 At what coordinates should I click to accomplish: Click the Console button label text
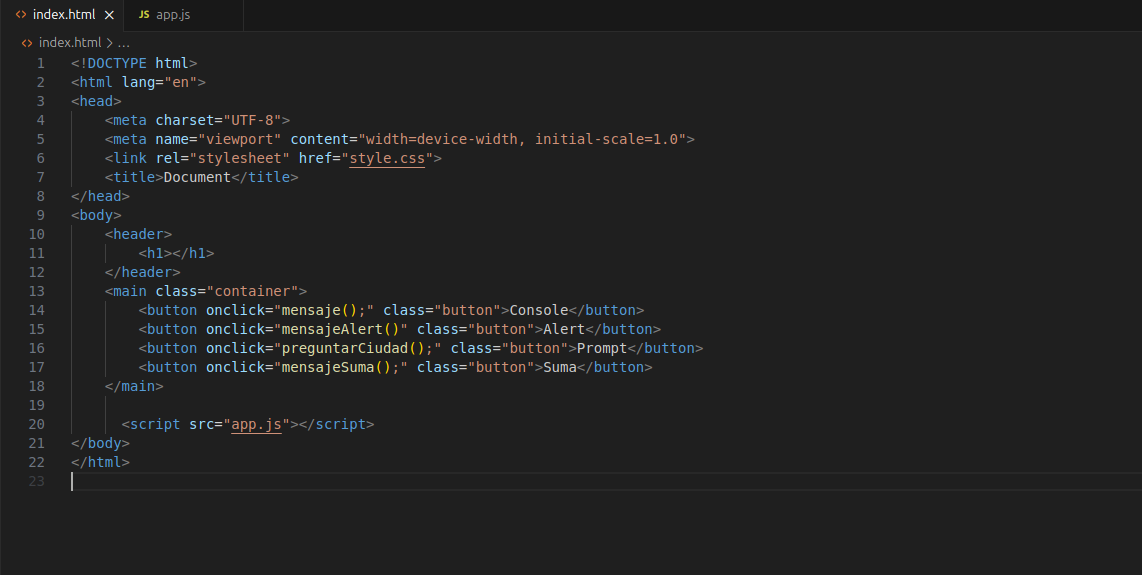tap(538, 310)
